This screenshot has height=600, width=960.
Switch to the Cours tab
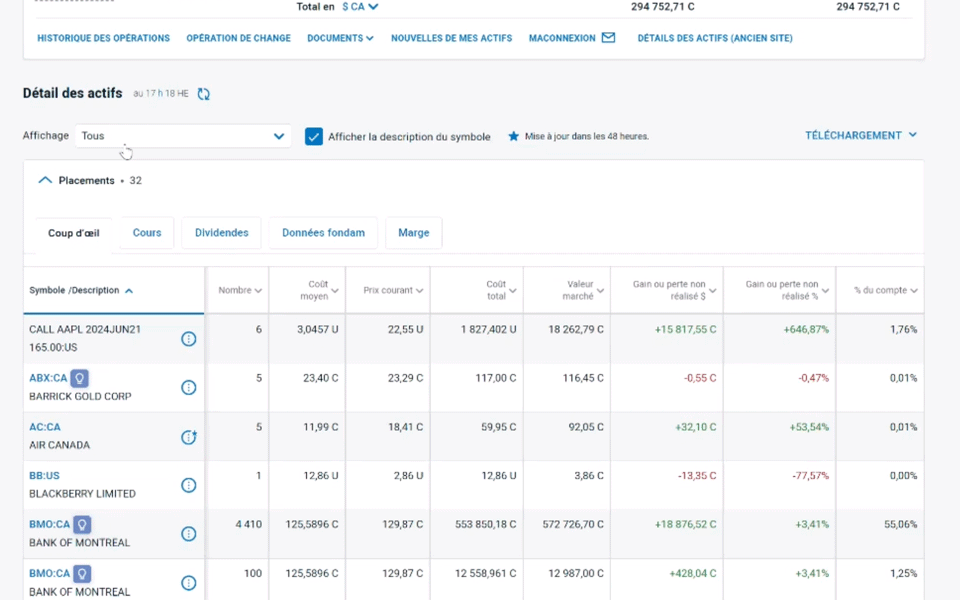(x=147, y=233)
